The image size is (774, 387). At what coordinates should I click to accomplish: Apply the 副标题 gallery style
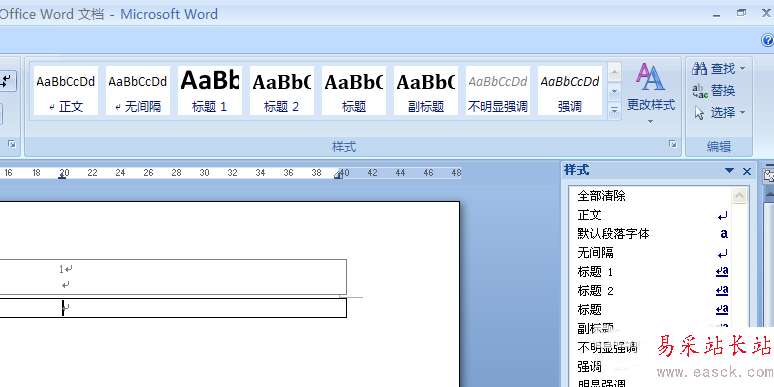[x=426, y=90]
